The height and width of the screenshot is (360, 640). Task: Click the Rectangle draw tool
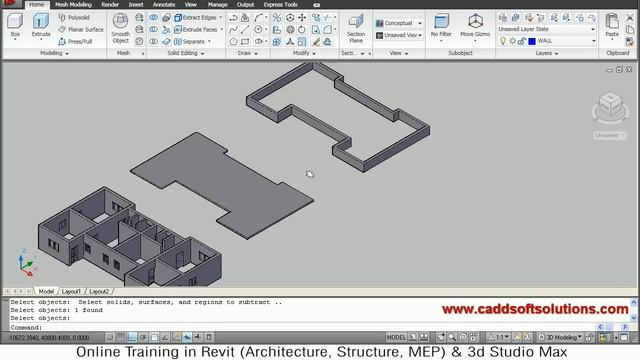click(x=245, y=41)
